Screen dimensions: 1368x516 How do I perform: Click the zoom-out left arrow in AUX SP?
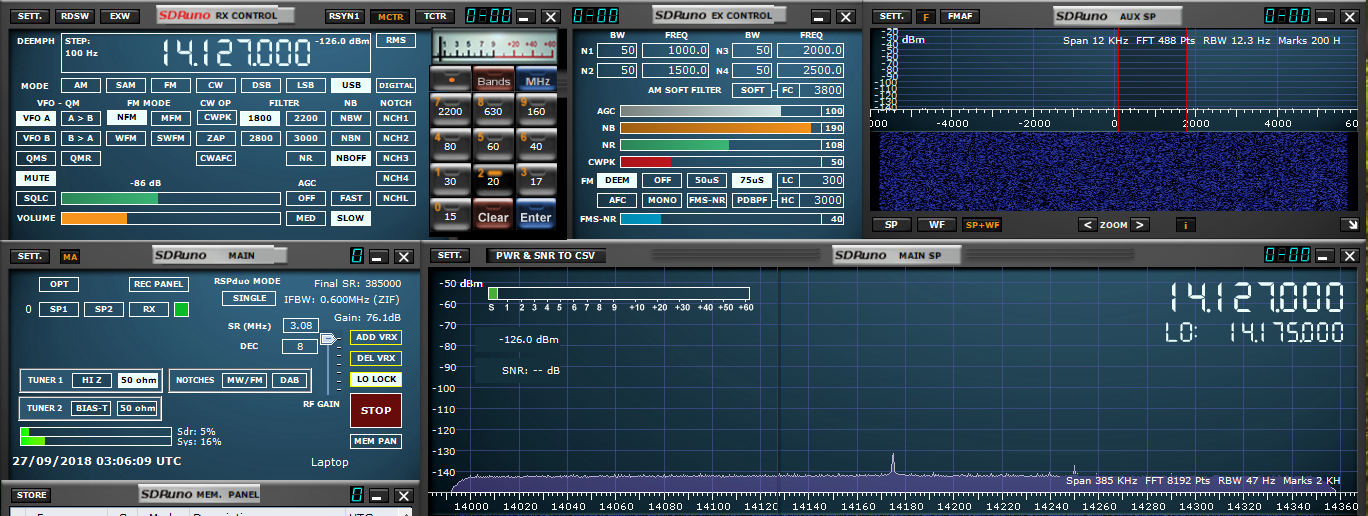[1088, 225]
